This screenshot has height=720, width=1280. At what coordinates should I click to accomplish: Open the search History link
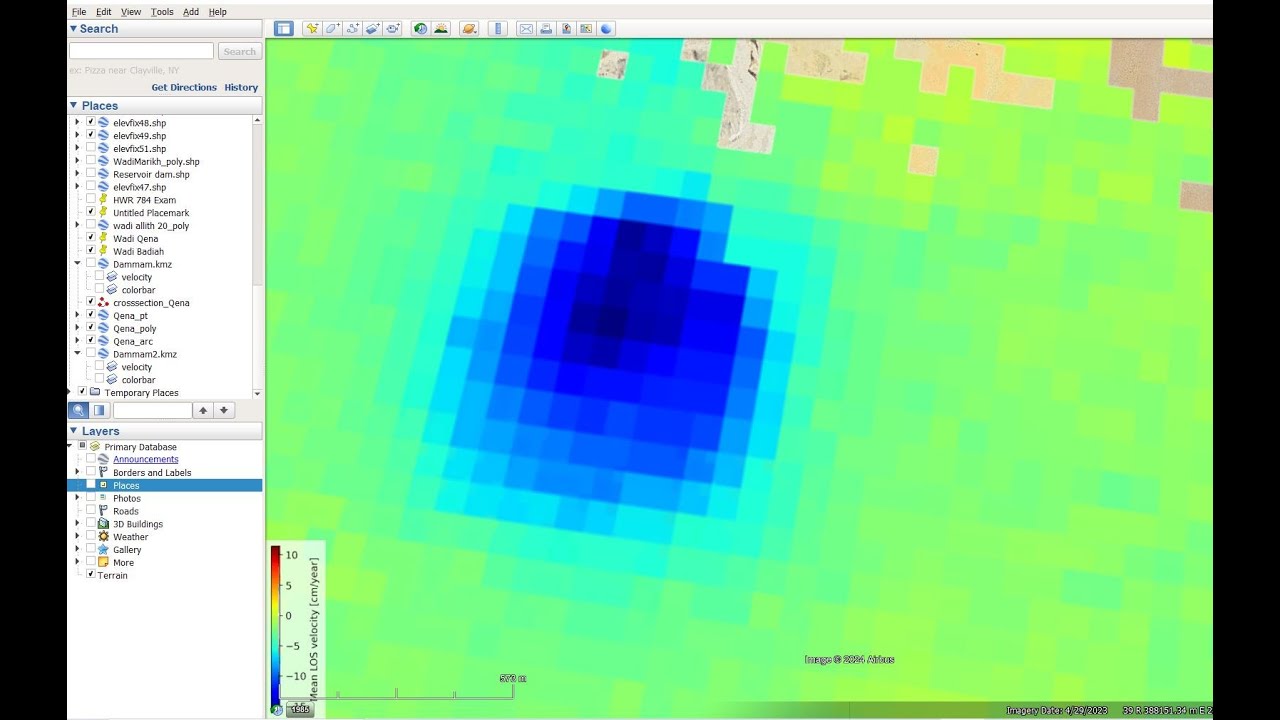click(241, 88)
